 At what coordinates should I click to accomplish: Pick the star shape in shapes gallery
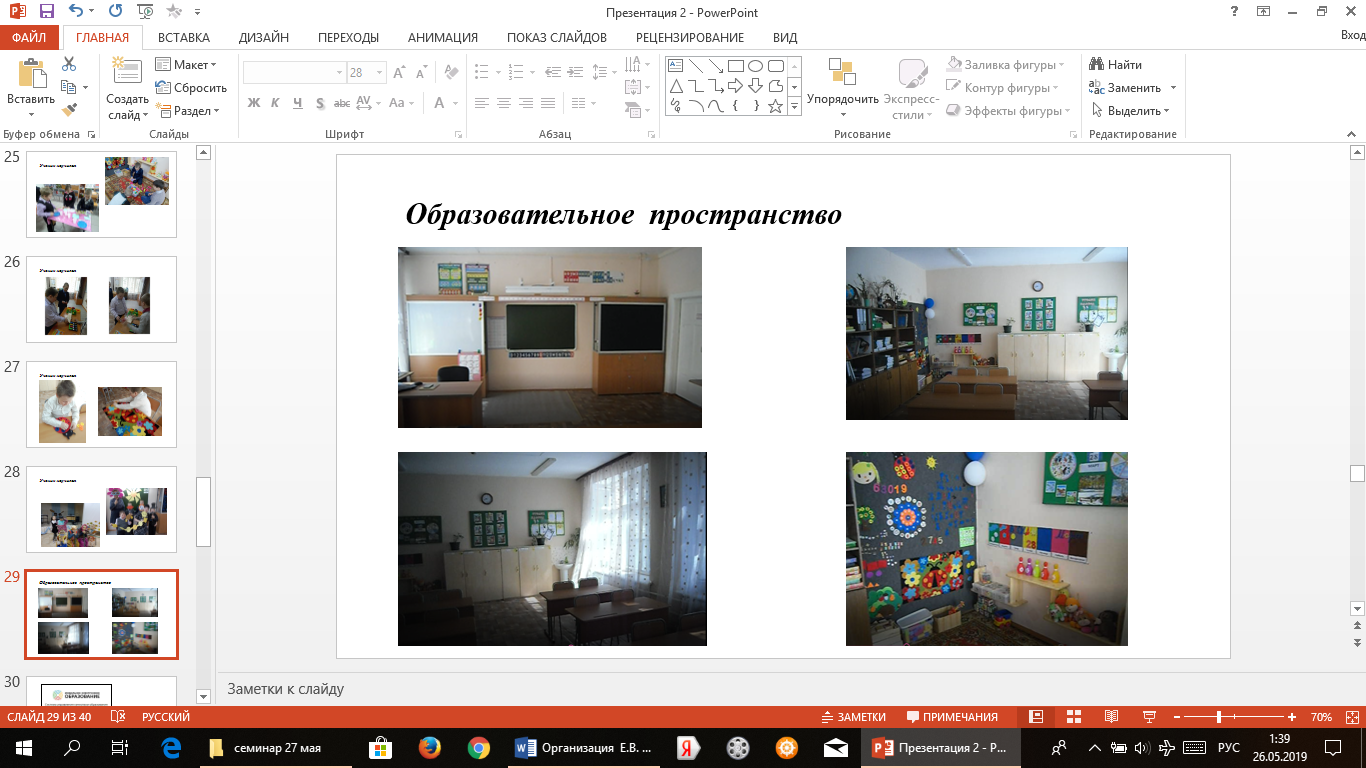(775, 106)
